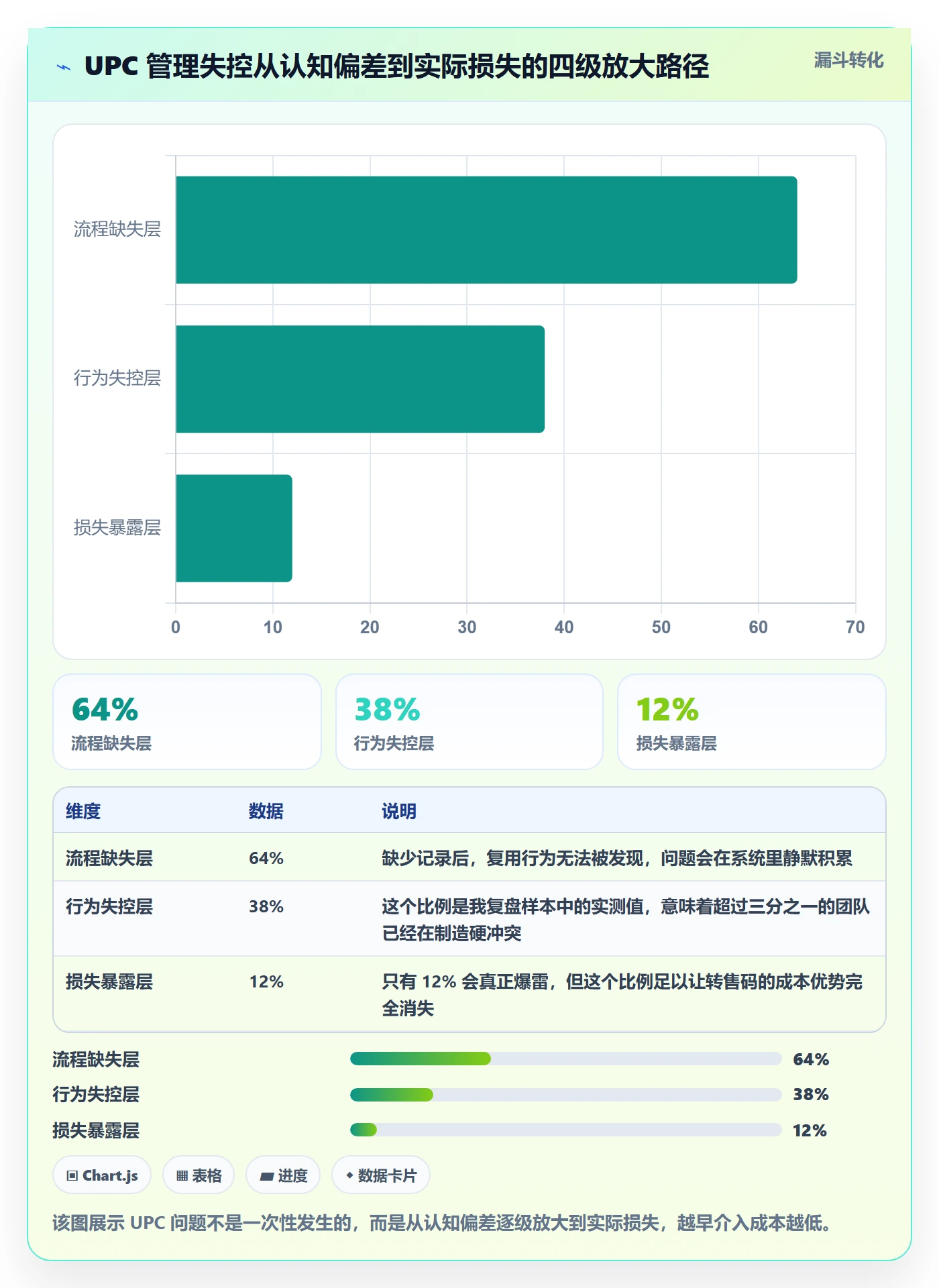Click the 漏斗转化 label in the header
939x1288 pixels.
click(848, 60)
